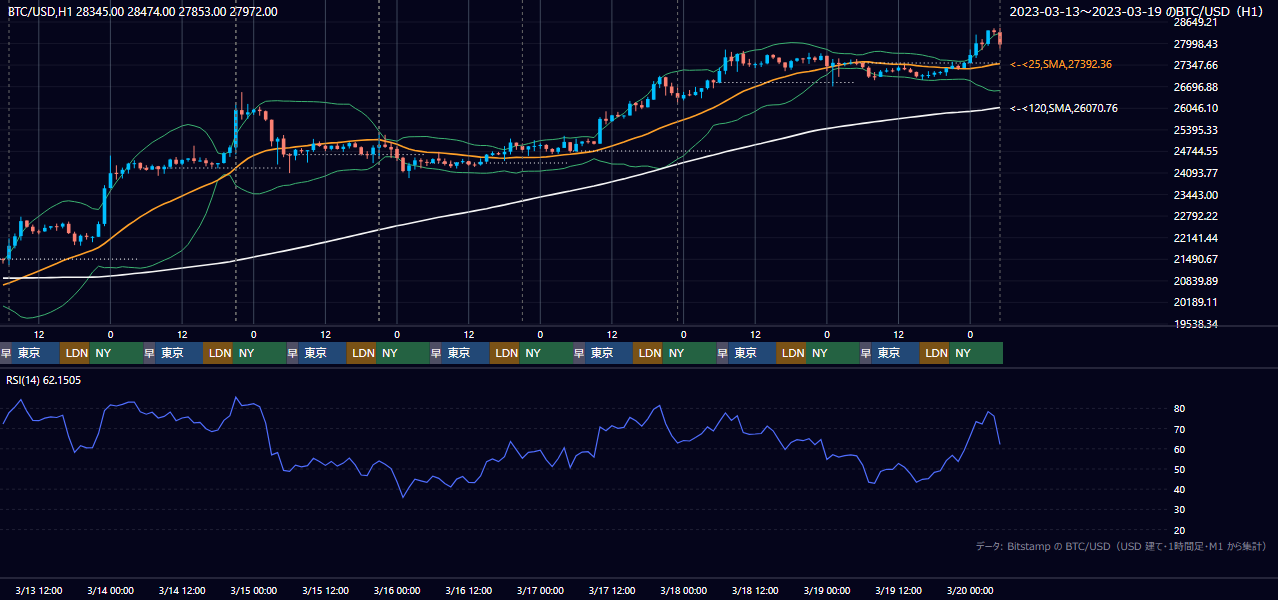Viewport: 1278px width, 600px height.
Task: Click the 3/16 12:00 time label
Action: click(469, 591)
